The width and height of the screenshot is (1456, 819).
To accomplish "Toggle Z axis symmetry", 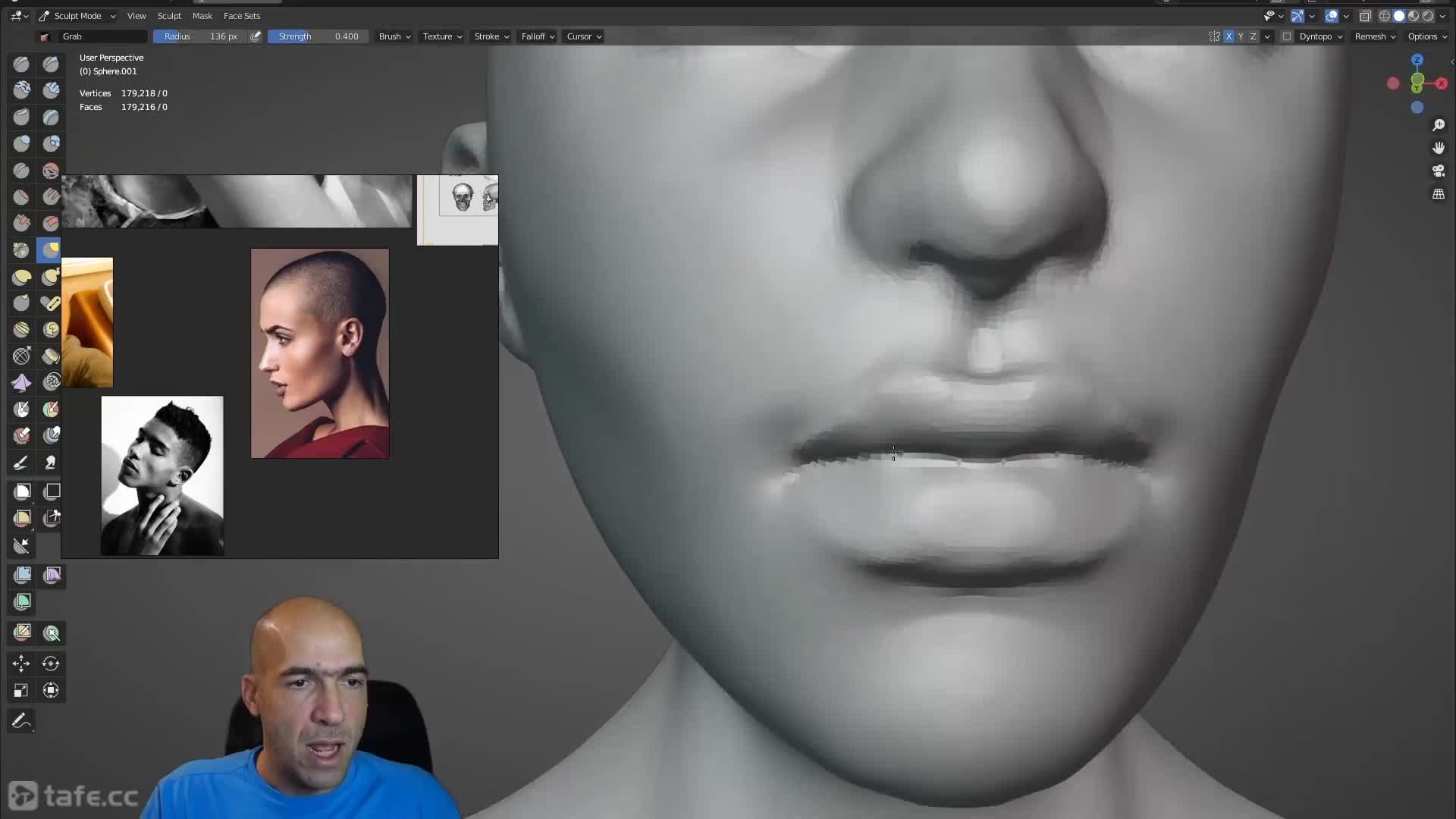I will pyautogui.click(x=1253, y=36).
